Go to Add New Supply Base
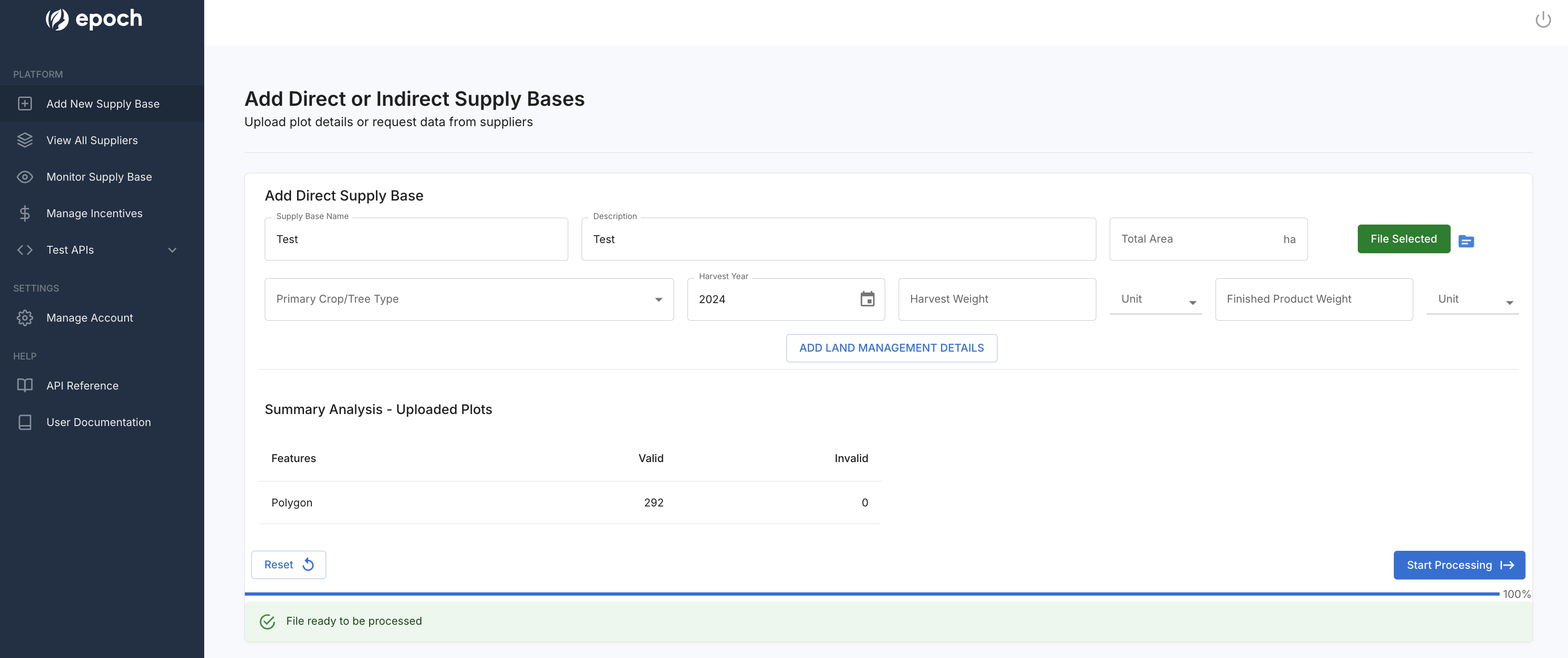The image size is (1568, 658). coord(102,104)
